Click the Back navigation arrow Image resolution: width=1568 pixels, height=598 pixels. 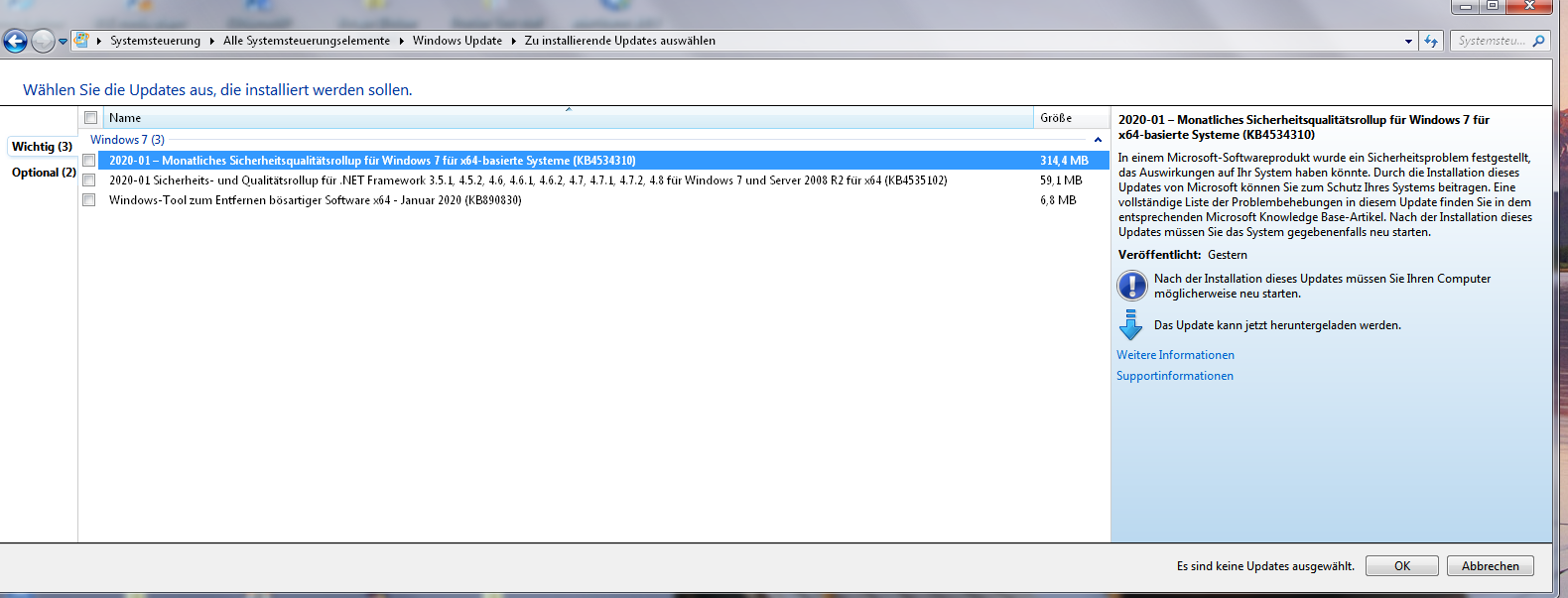pyautogui.click(x=16, y=41)
